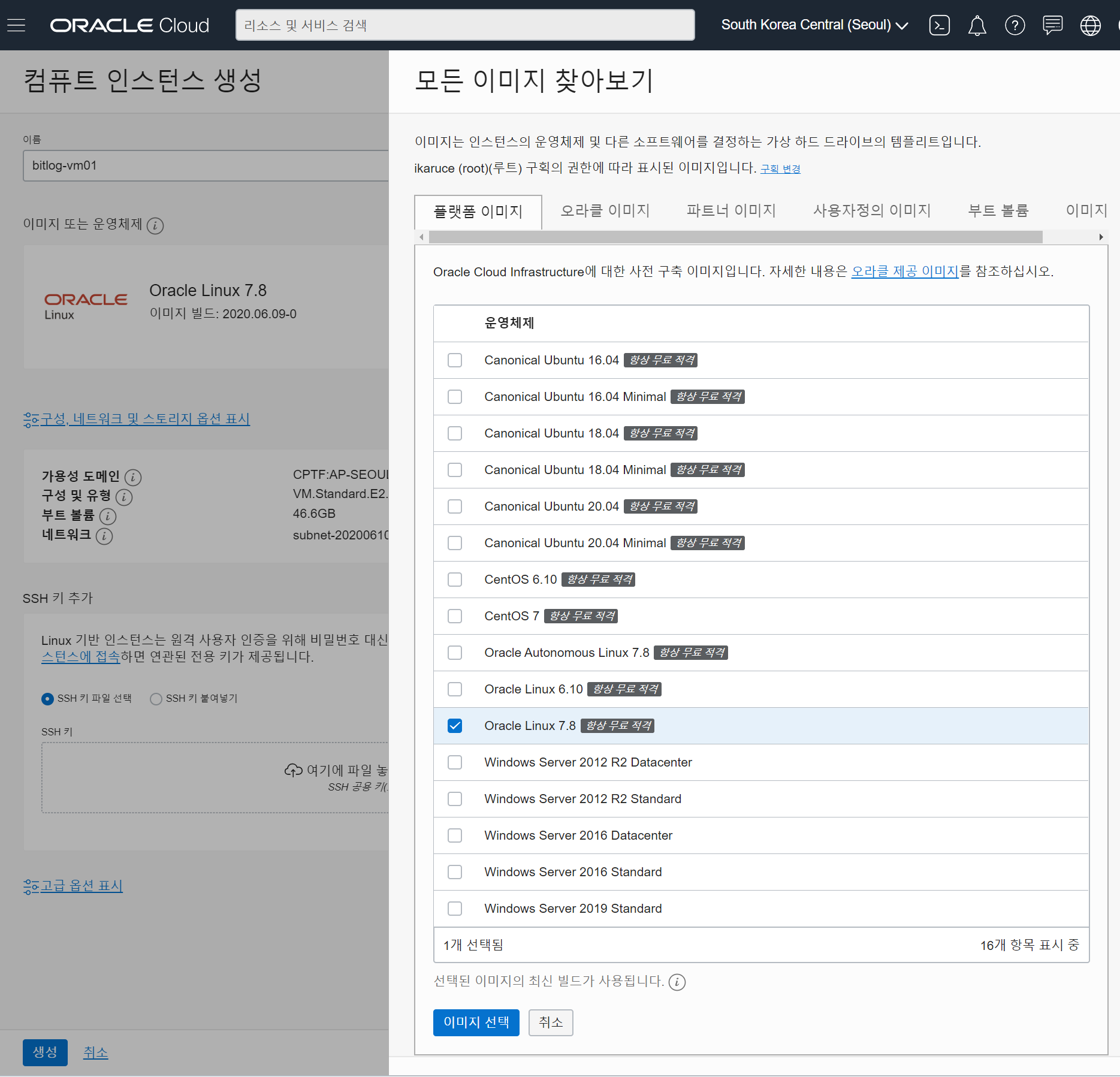Click info icon next to 이미지 또는 운영체제

155,225
